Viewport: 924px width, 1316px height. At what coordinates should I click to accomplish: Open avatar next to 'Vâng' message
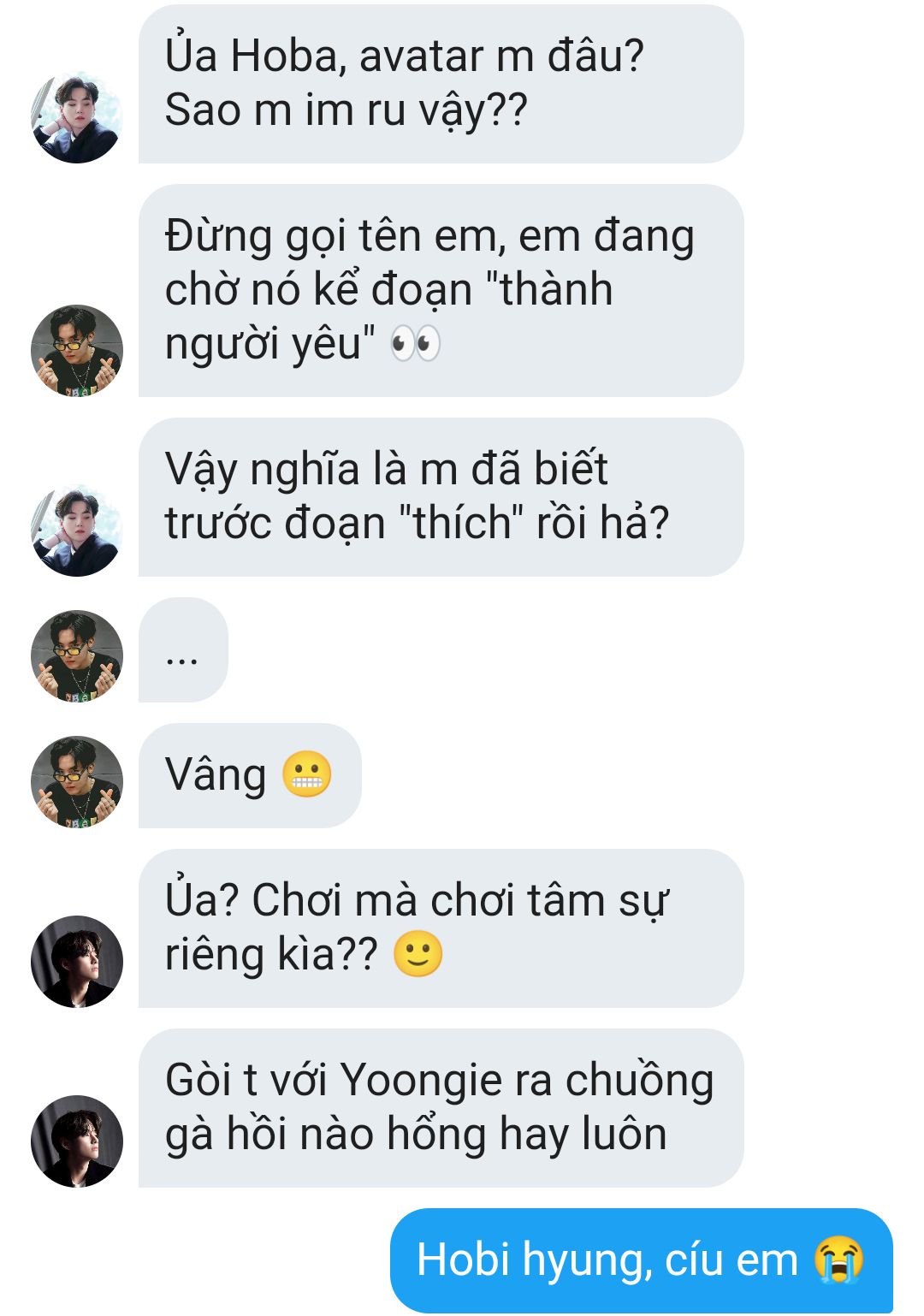77,782
